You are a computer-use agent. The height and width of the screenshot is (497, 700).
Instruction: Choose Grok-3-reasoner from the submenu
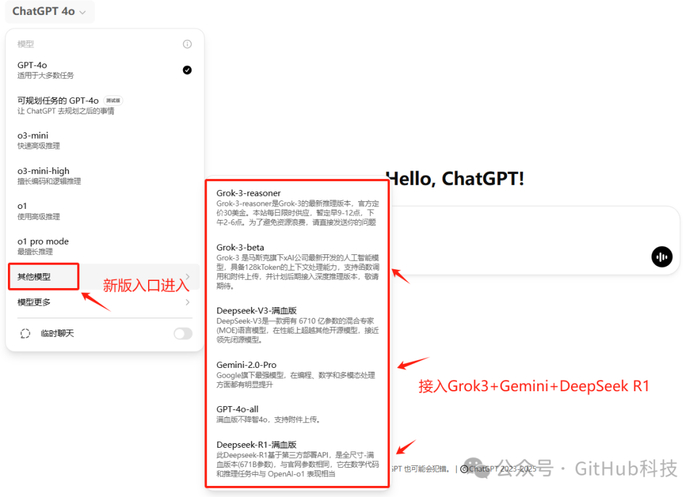297,207
